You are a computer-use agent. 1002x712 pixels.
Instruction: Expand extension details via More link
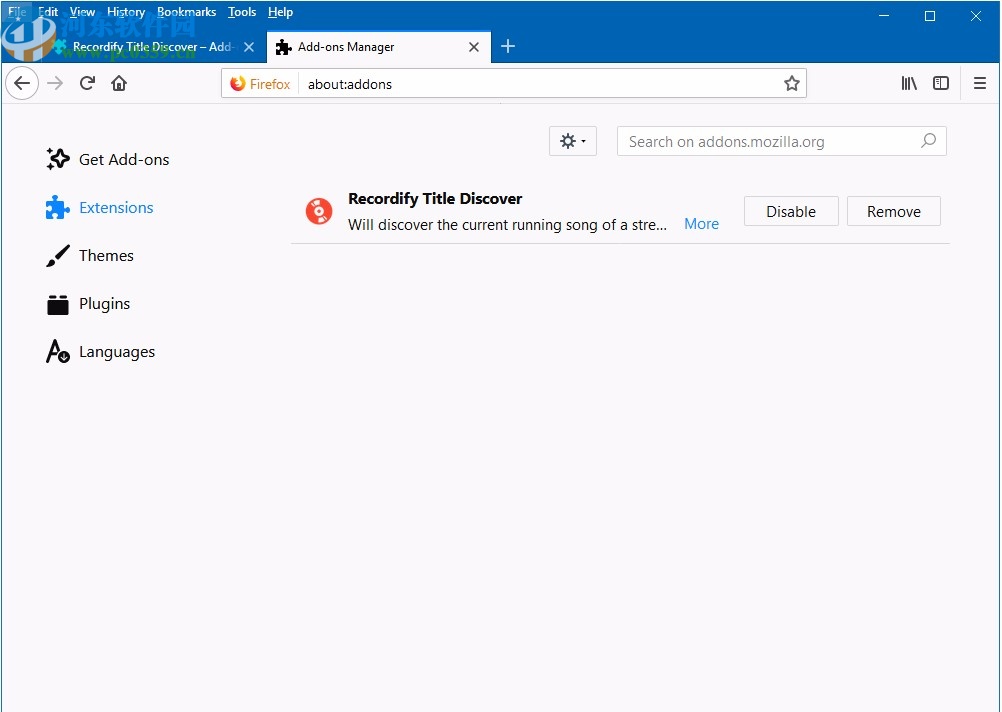tap(701, 224)
